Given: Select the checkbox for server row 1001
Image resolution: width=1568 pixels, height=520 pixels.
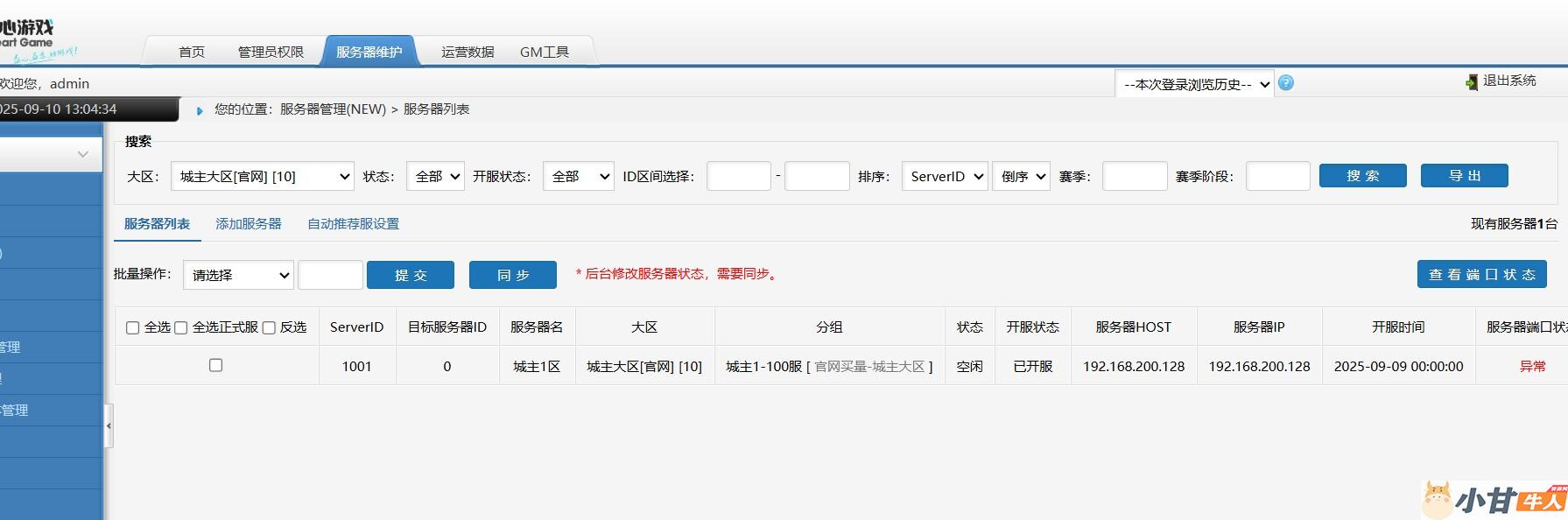Looking at the screenshot, I should pyautogui.click(x=216, y=365).
